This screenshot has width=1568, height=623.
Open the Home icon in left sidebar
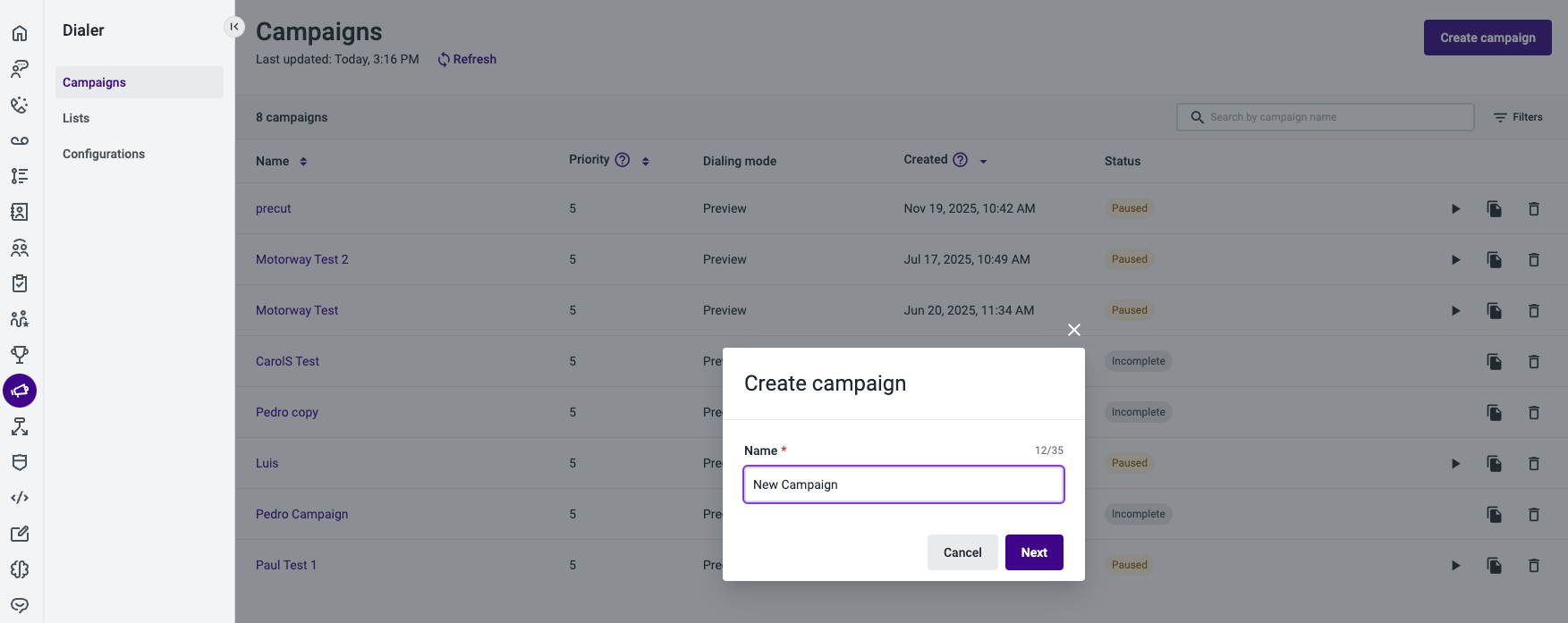[x=20, y=33]
